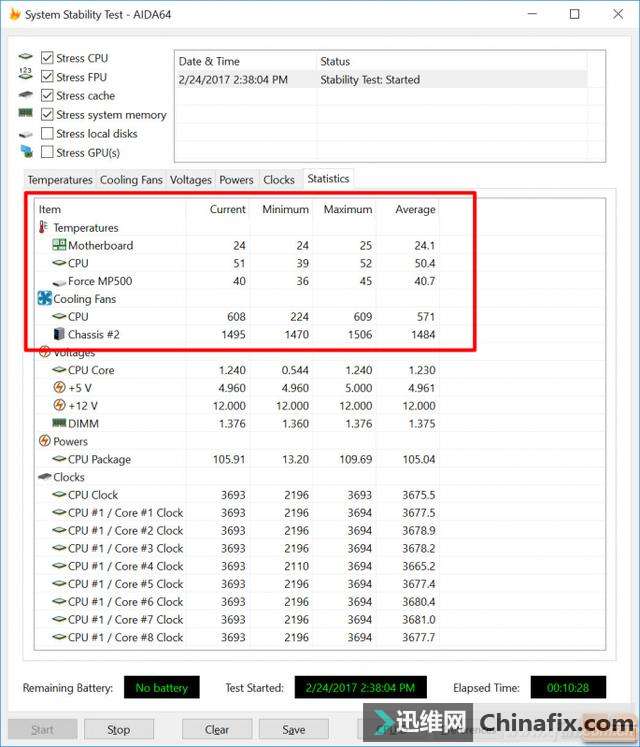Maximize the AIDA64 window
This screenshot has width=640, height=747.
tap(575, 14)
